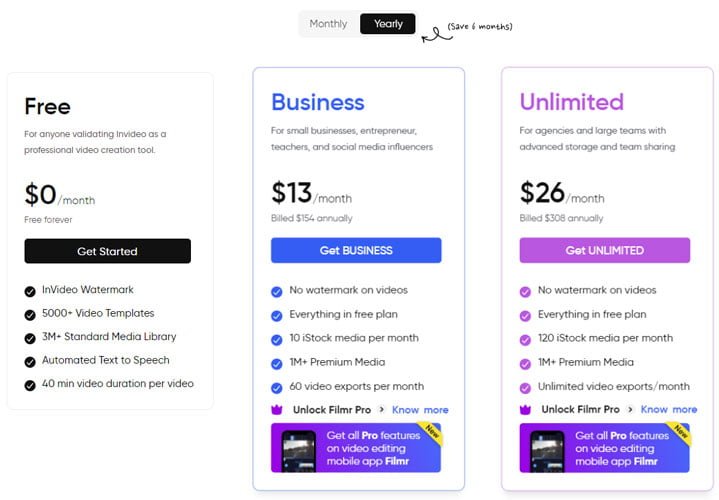Select the Yearly billing option

(x=388, y=24)
